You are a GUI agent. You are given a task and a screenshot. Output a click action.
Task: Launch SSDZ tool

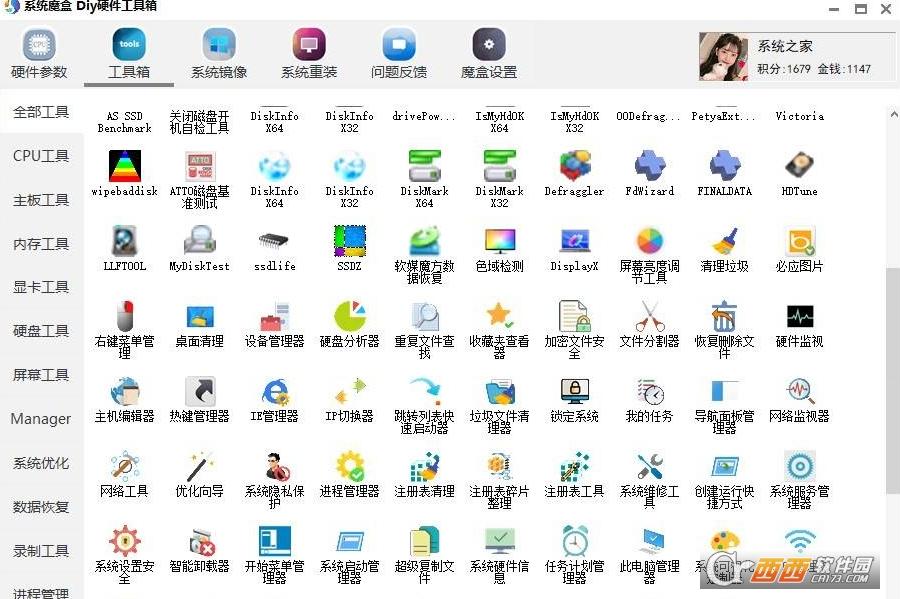349,249
